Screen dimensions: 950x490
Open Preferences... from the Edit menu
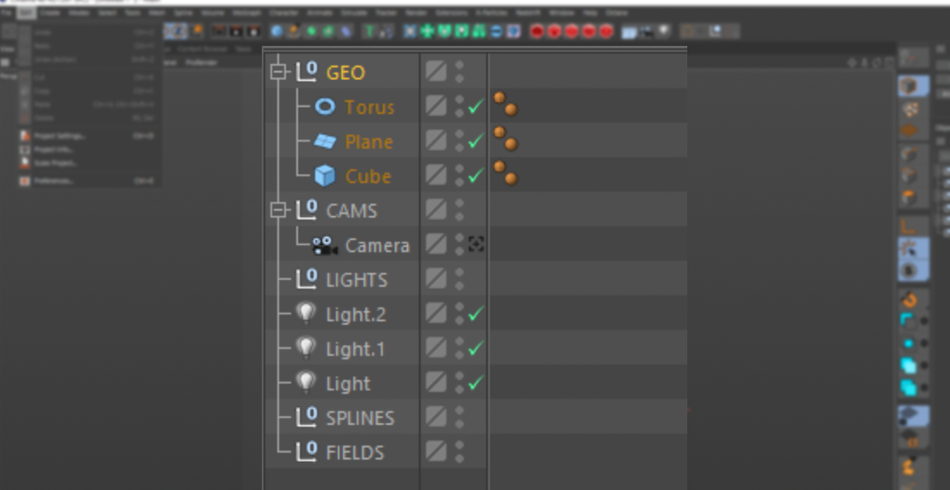coord(53,180)
